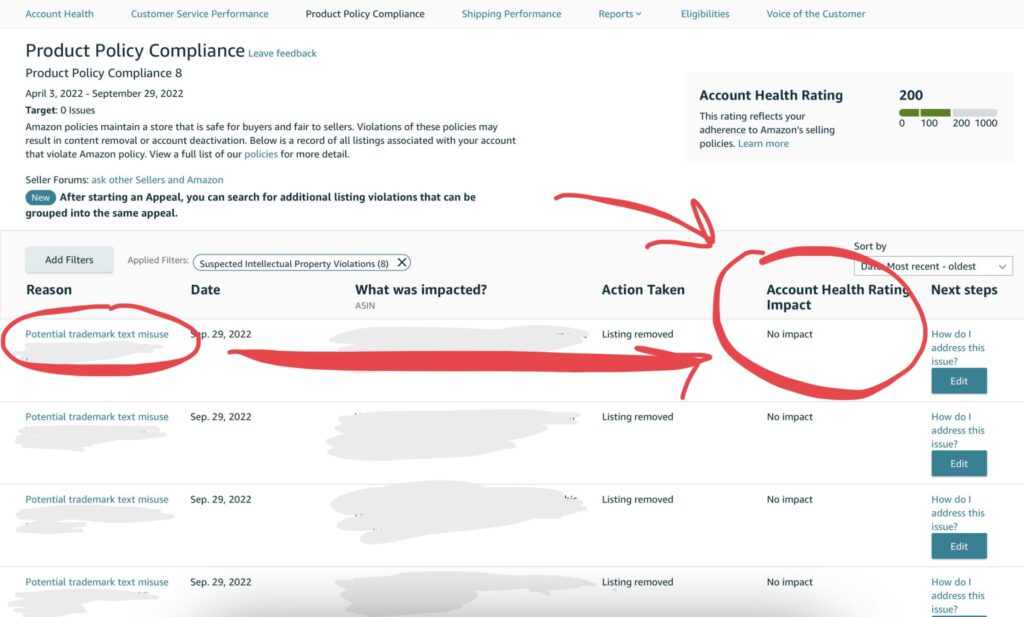The width and height of the screenshot is (1024, 617).
Task: Click first row How do I address link
Action: pyautogui.click(x=957, y=347)
